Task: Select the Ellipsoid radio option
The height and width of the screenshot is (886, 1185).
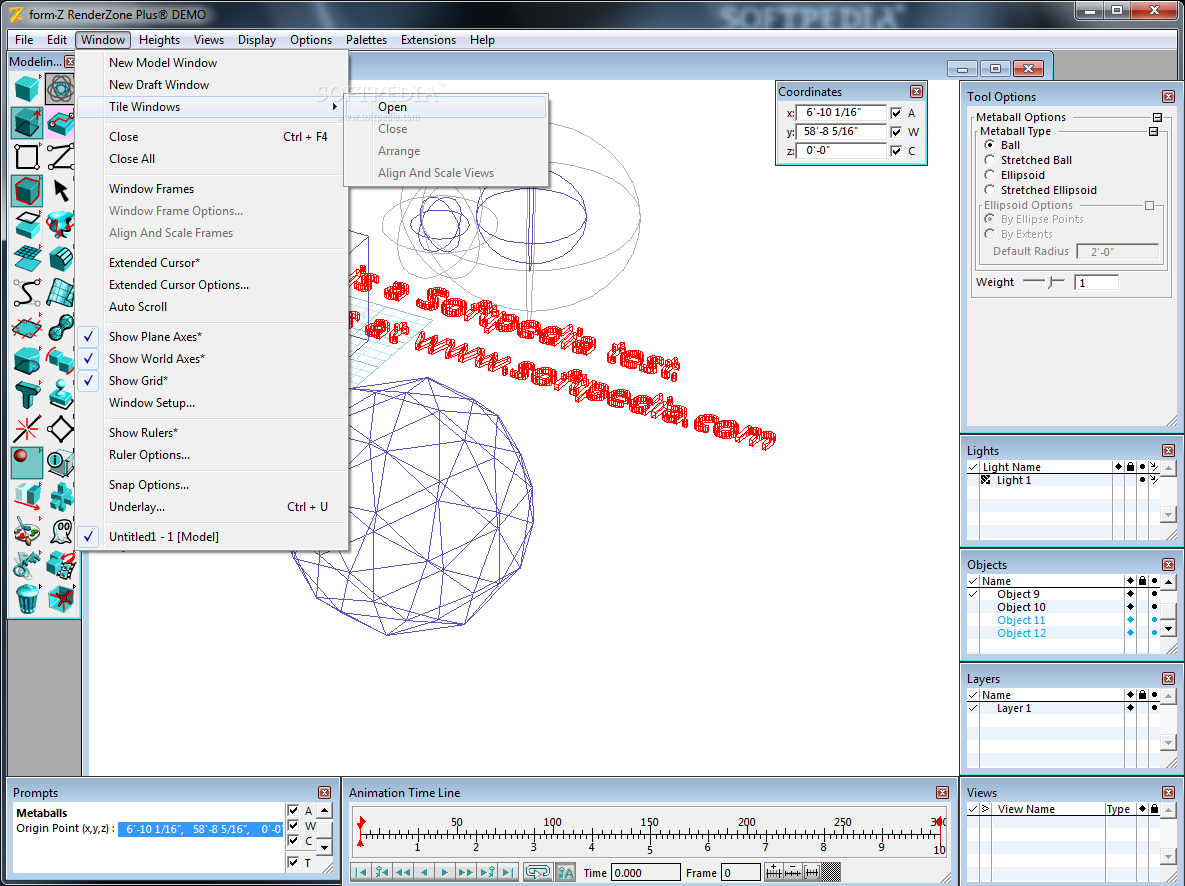Action: (x=989, y=175)
